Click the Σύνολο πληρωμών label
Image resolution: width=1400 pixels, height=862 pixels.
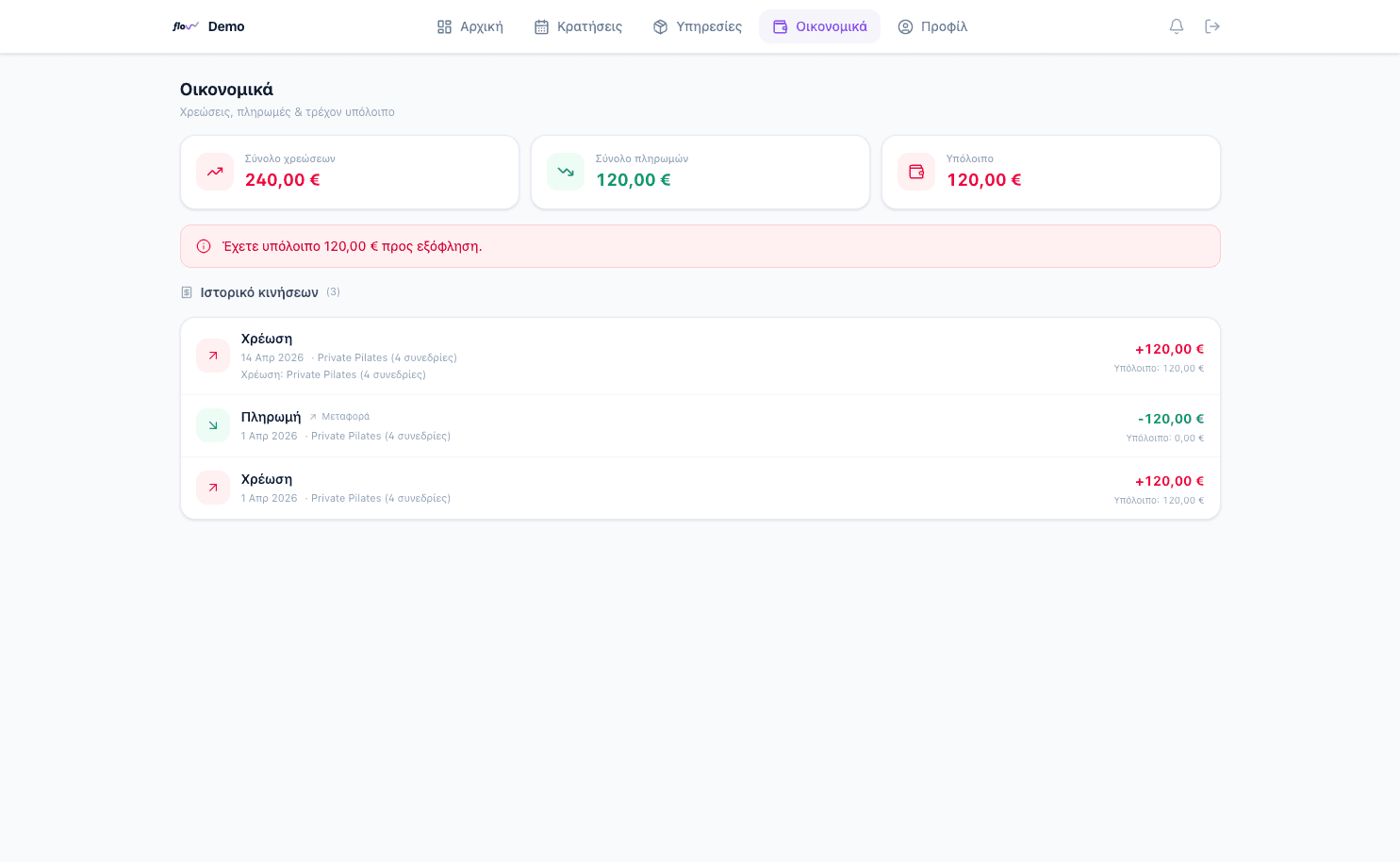tap(642, 159)
